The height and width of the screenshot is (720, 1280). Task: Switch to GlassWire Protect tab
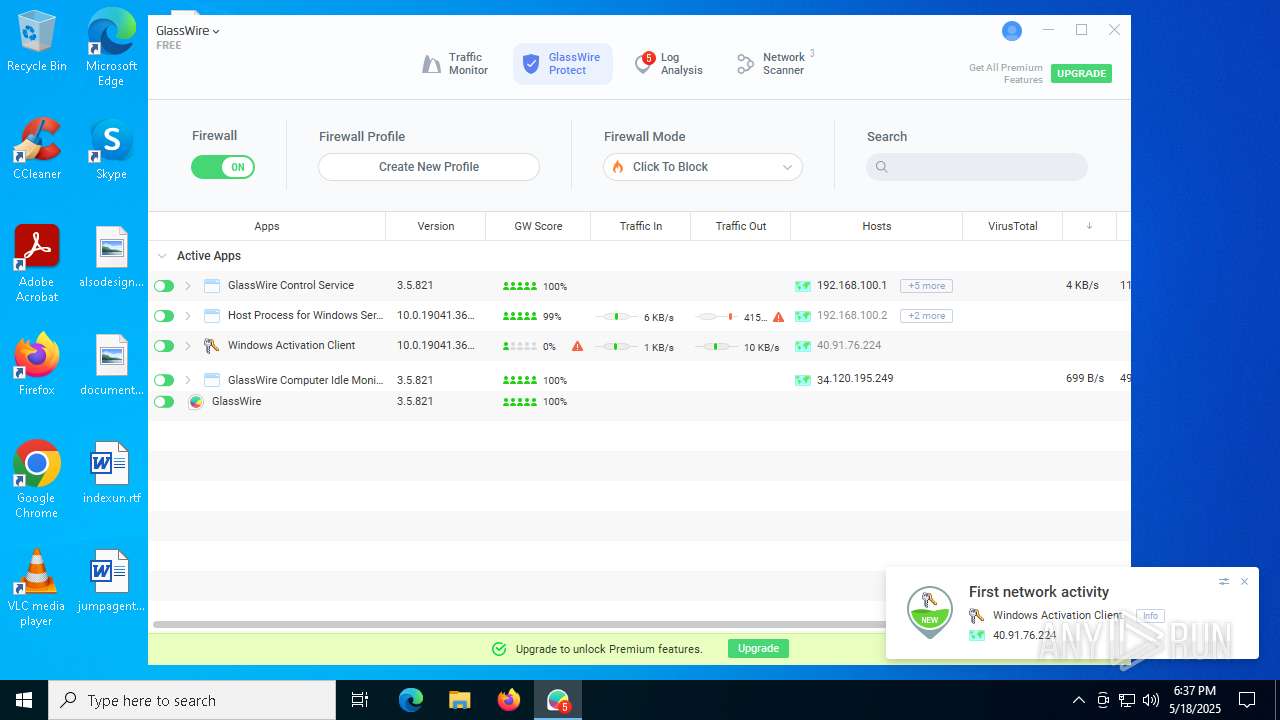[562, 64]
